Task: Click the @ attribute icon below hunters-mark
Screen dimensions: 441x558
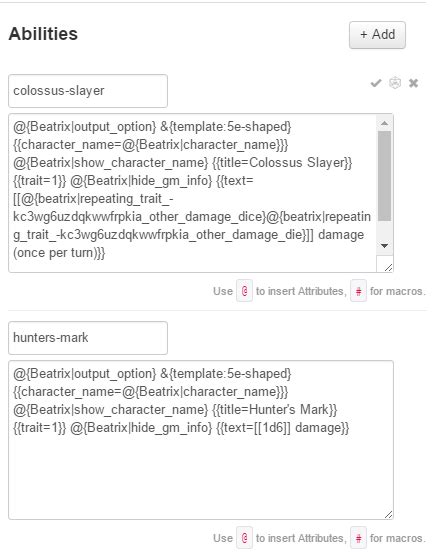Action: tap(245, 538)
